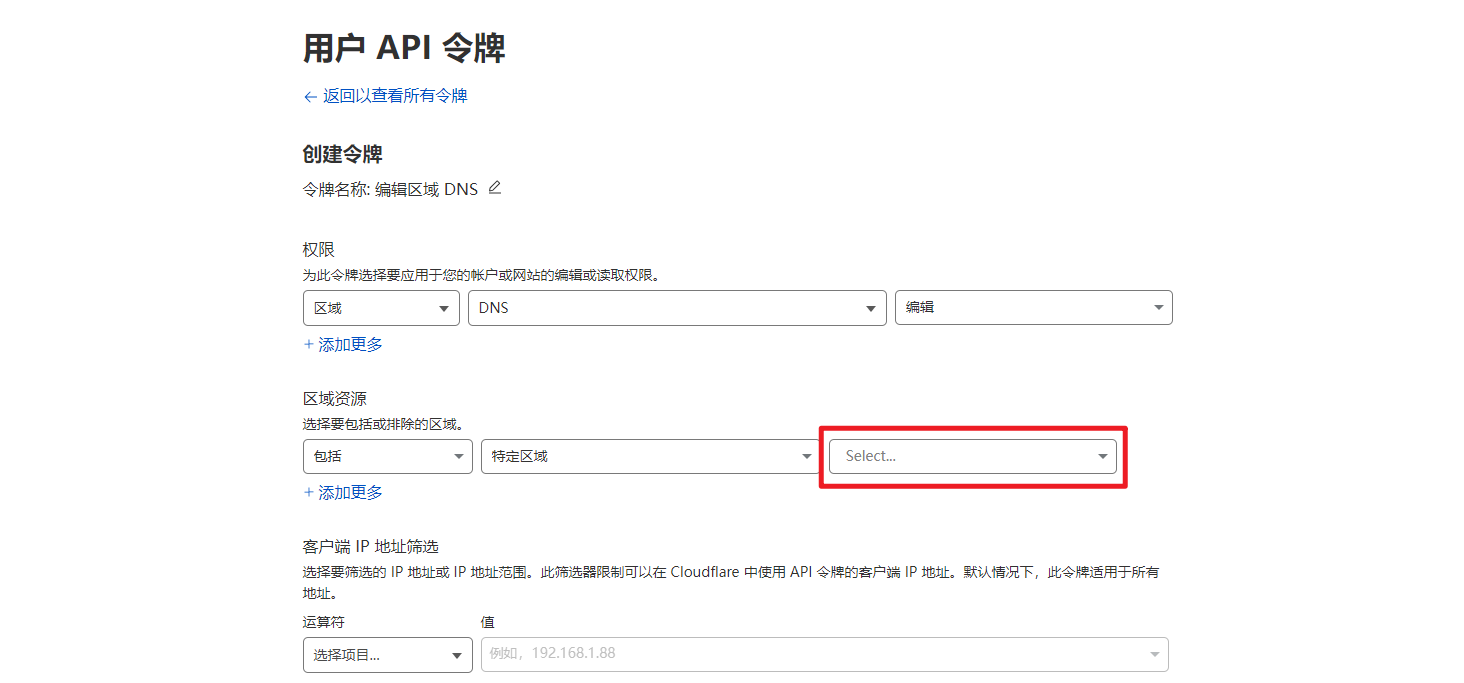Click the 运算符 field label
The image size is (1464, 683).
point(323,622)
